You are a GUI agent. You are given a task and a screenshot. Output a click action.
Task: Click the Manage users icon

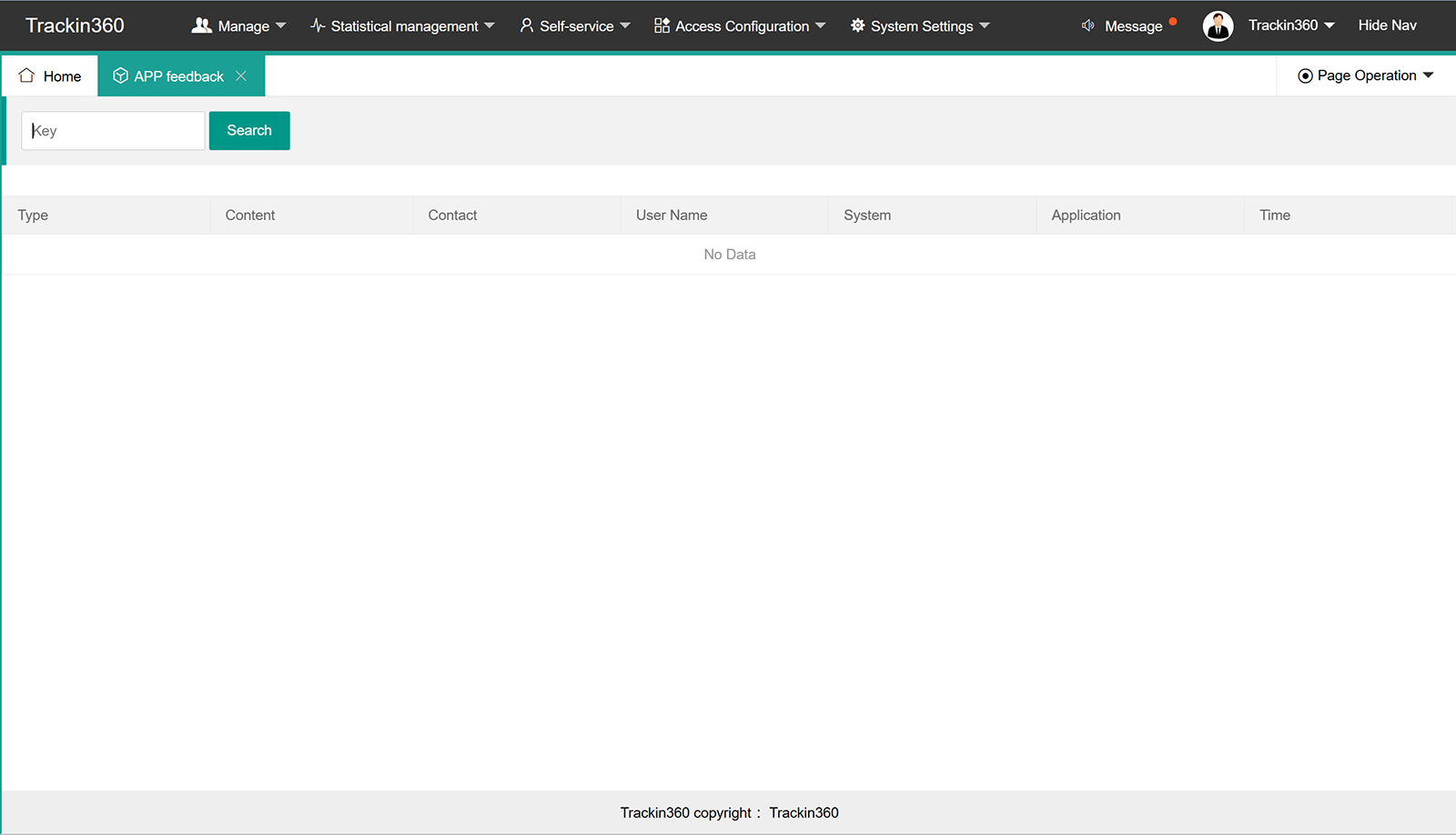tap(201, 25)
